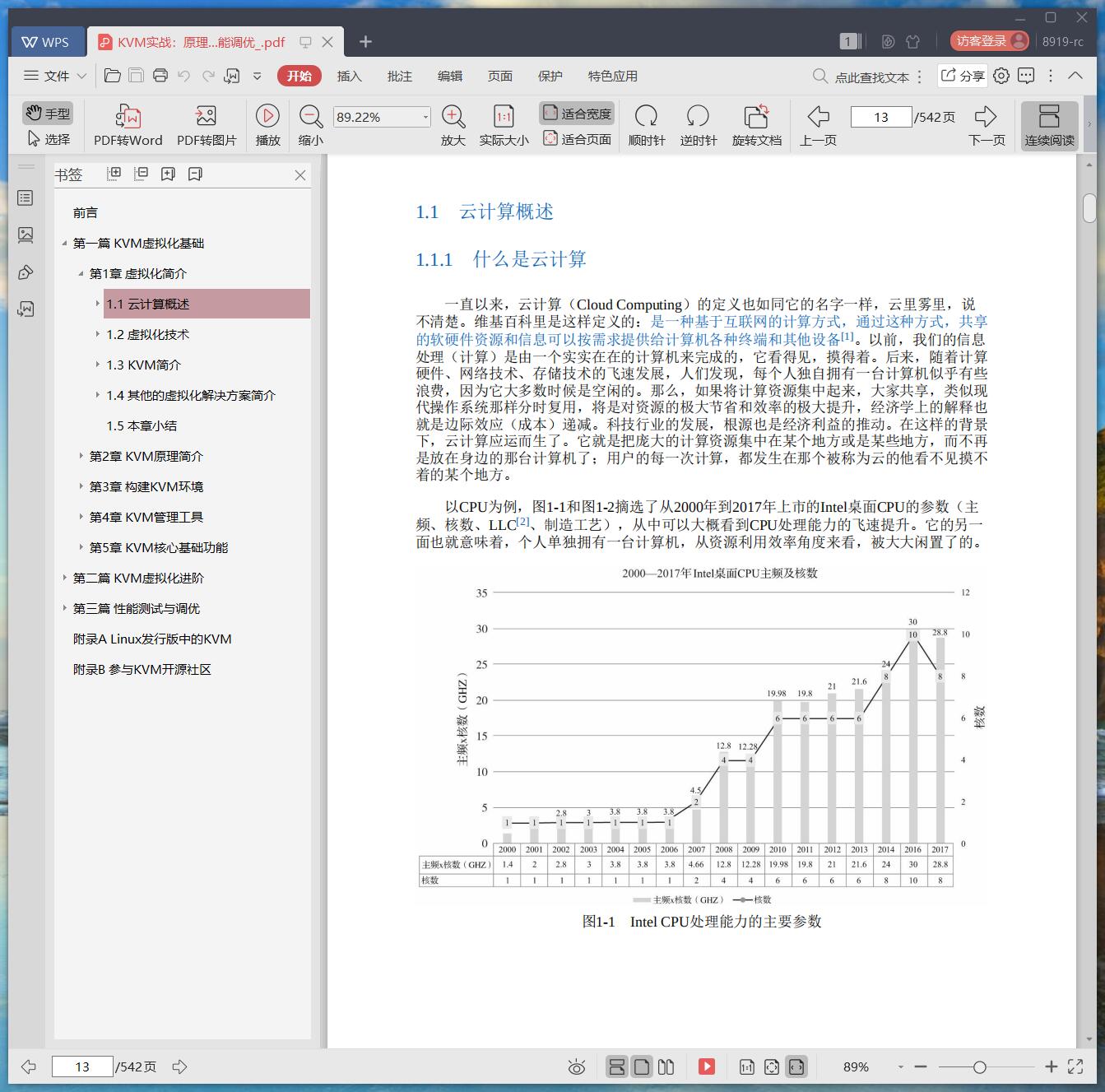1105x1092 pixels.
Task: Open 特色应用 ribbon tab
Action: click(x=612, y=76)
